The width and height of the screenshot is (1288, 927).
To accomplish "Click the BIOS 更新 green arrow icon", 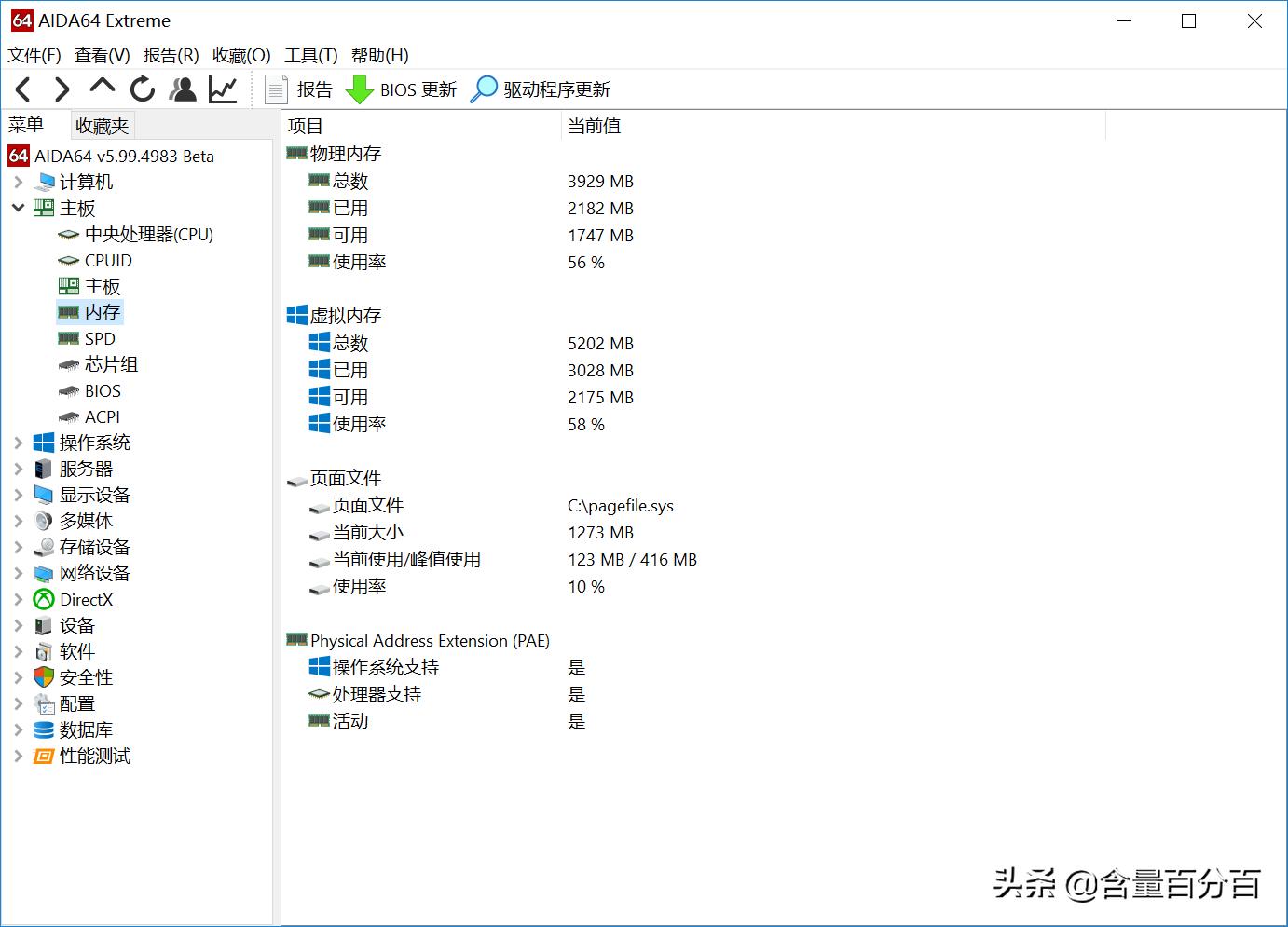I will (x=359, y=89).
